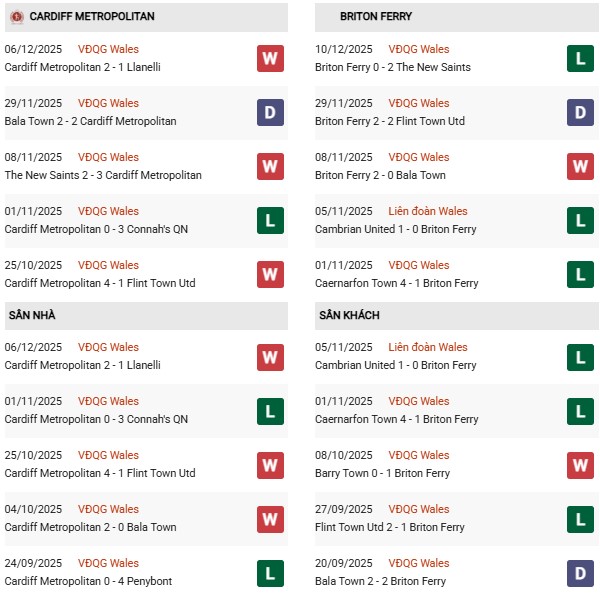Click the CARDIFF METROPOLITAN team header title
600x595 pixels.
[92, 17]
